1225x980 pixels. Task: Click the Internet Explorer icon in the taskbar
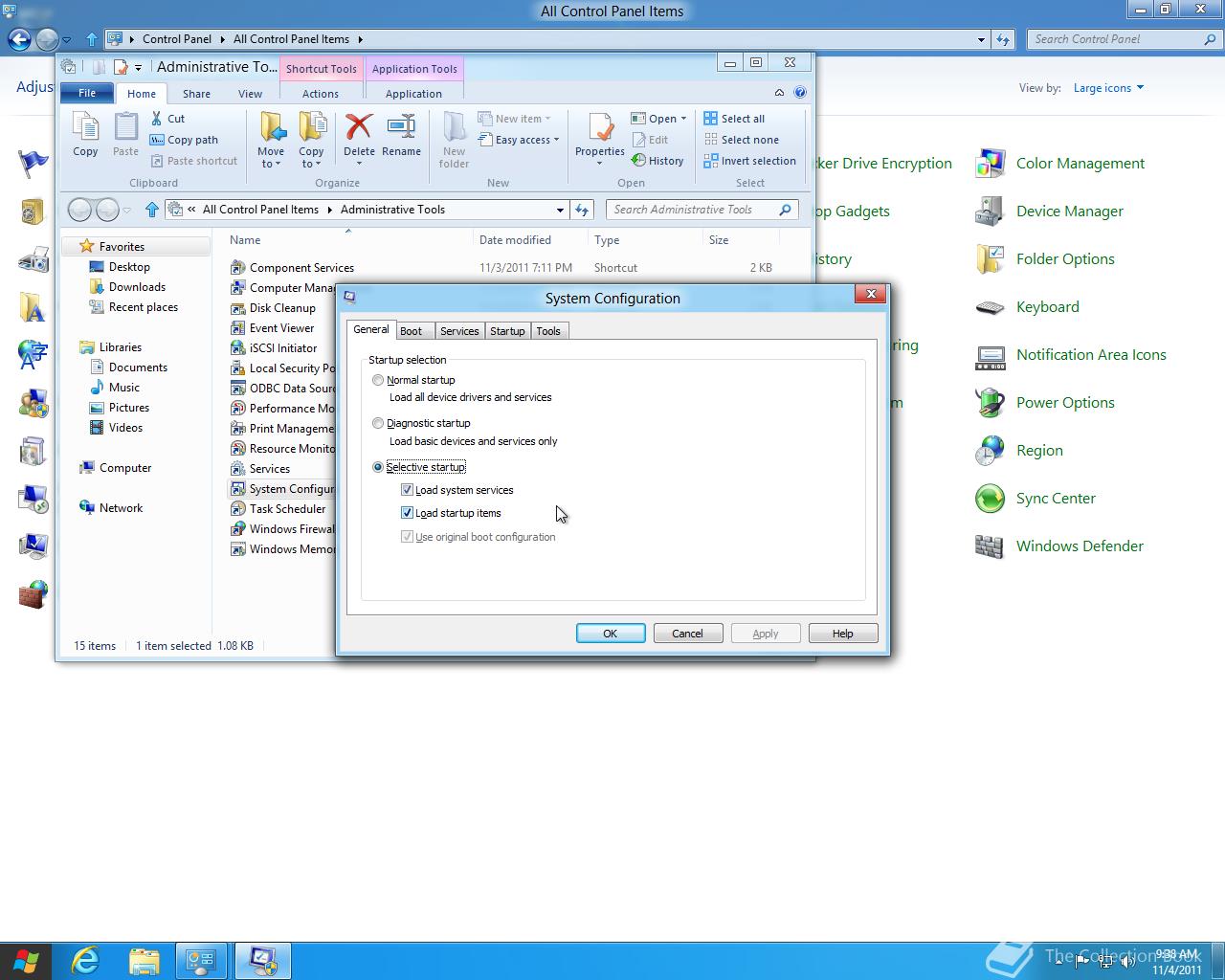(x=85, y=961)
